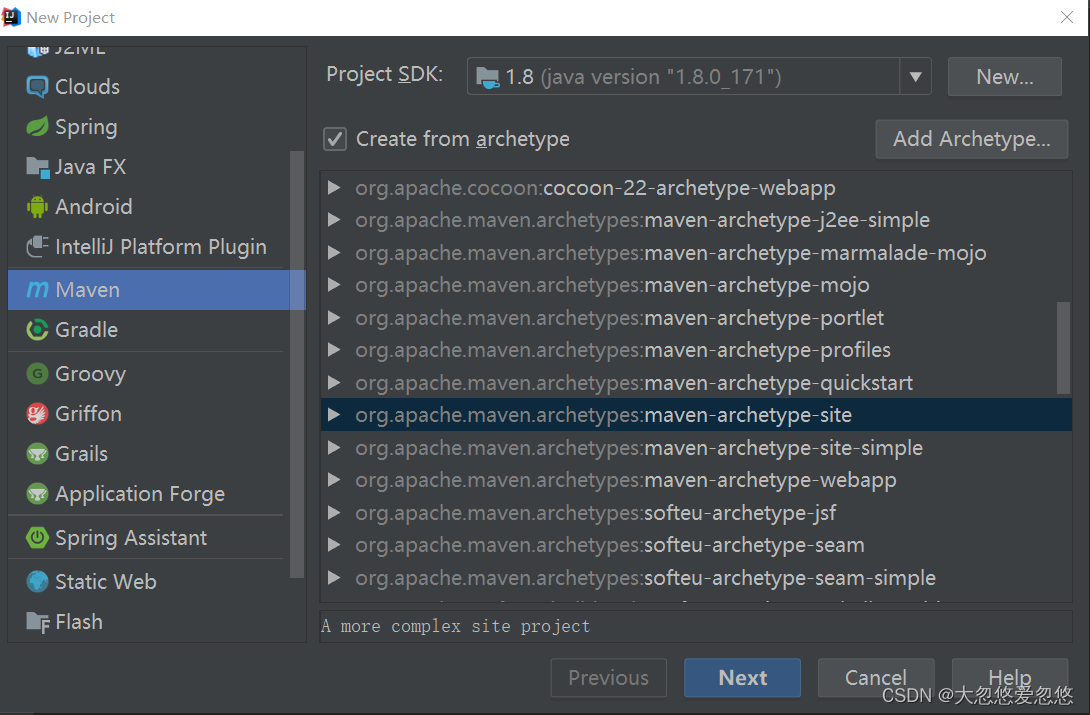1090x715 pixels.
Task: Select Griffon project type
Action: (149, 414)
